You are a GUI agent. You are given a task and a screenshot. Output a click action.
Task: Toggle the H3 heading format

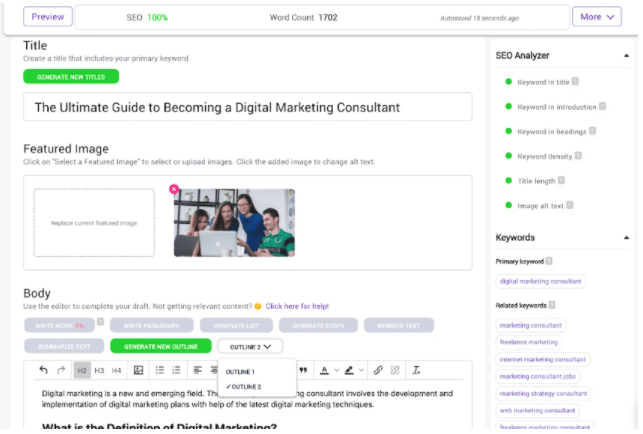tap(99, 370)
